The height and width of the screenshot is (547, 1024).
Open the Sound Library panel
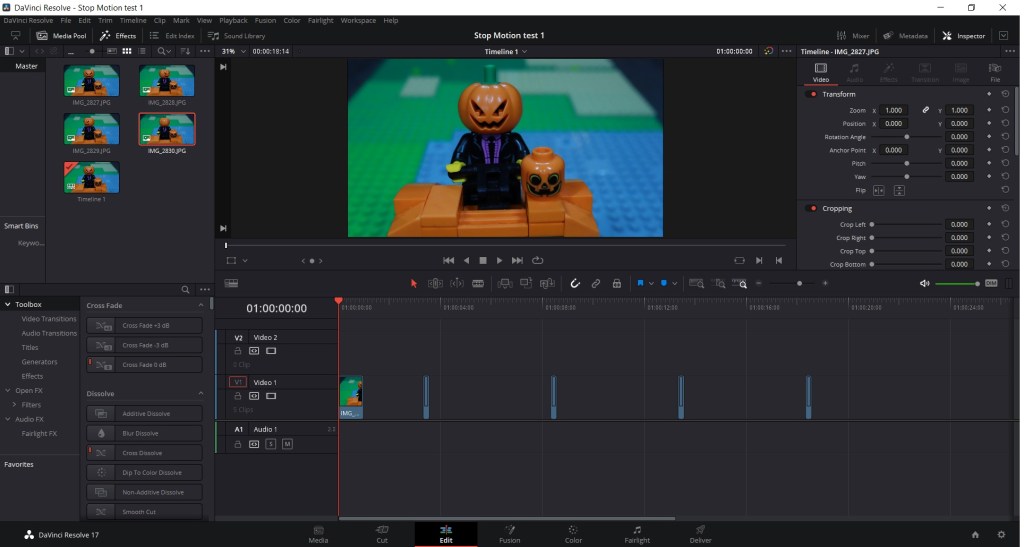(x=236, y=36)
